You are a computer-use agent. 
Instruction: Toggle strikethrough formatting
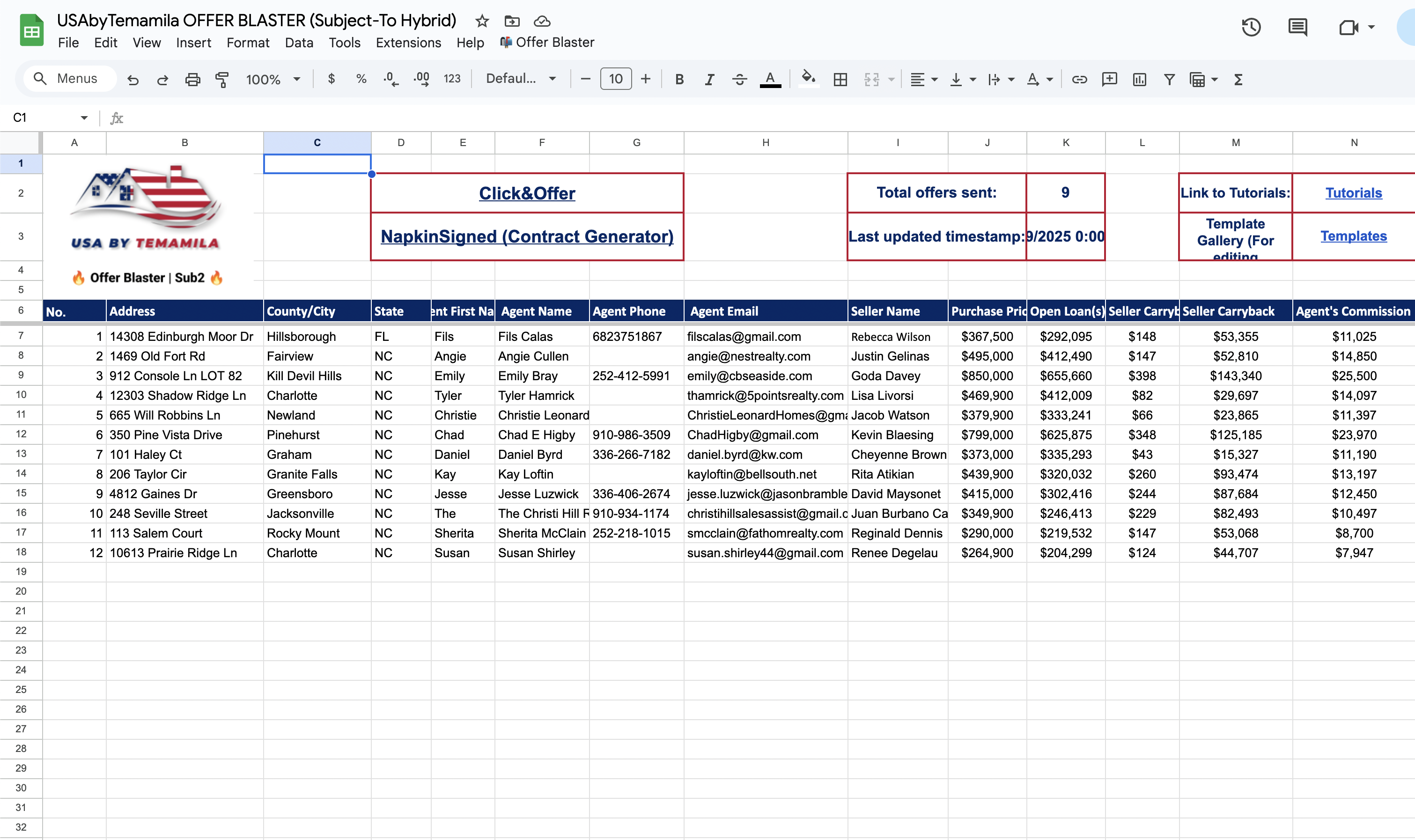tap(739, 80)
